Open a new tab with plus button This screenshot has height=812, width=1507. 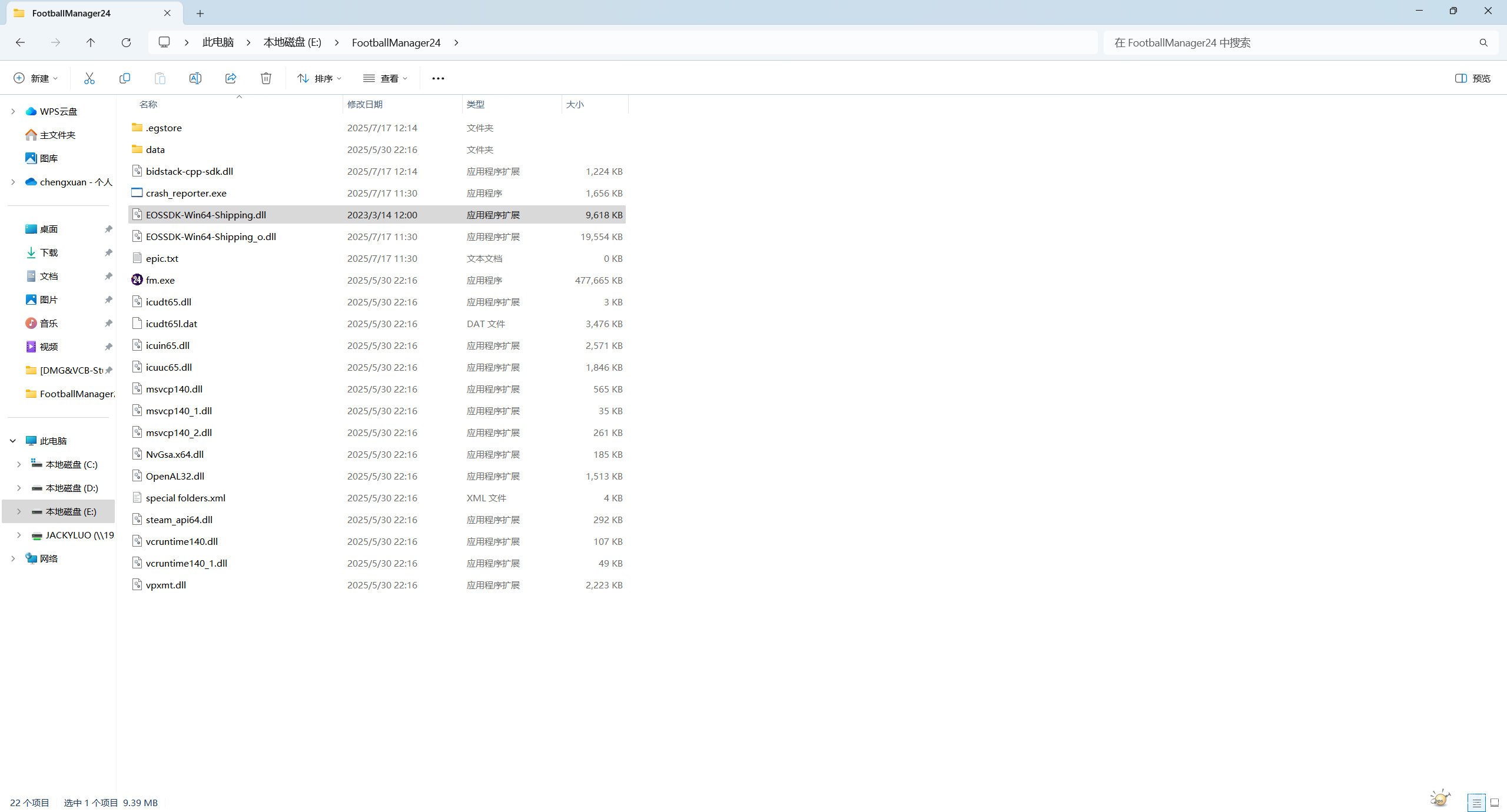pos(200,13)
